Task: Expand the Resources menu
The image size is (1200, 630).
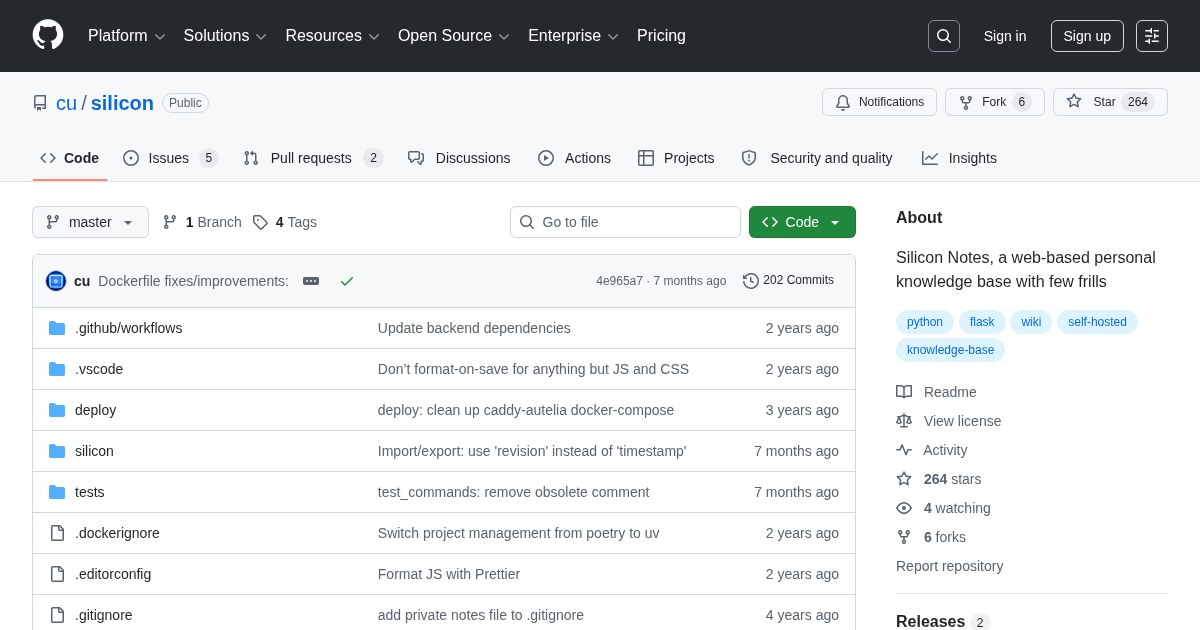Action: (x=333, y=36)
